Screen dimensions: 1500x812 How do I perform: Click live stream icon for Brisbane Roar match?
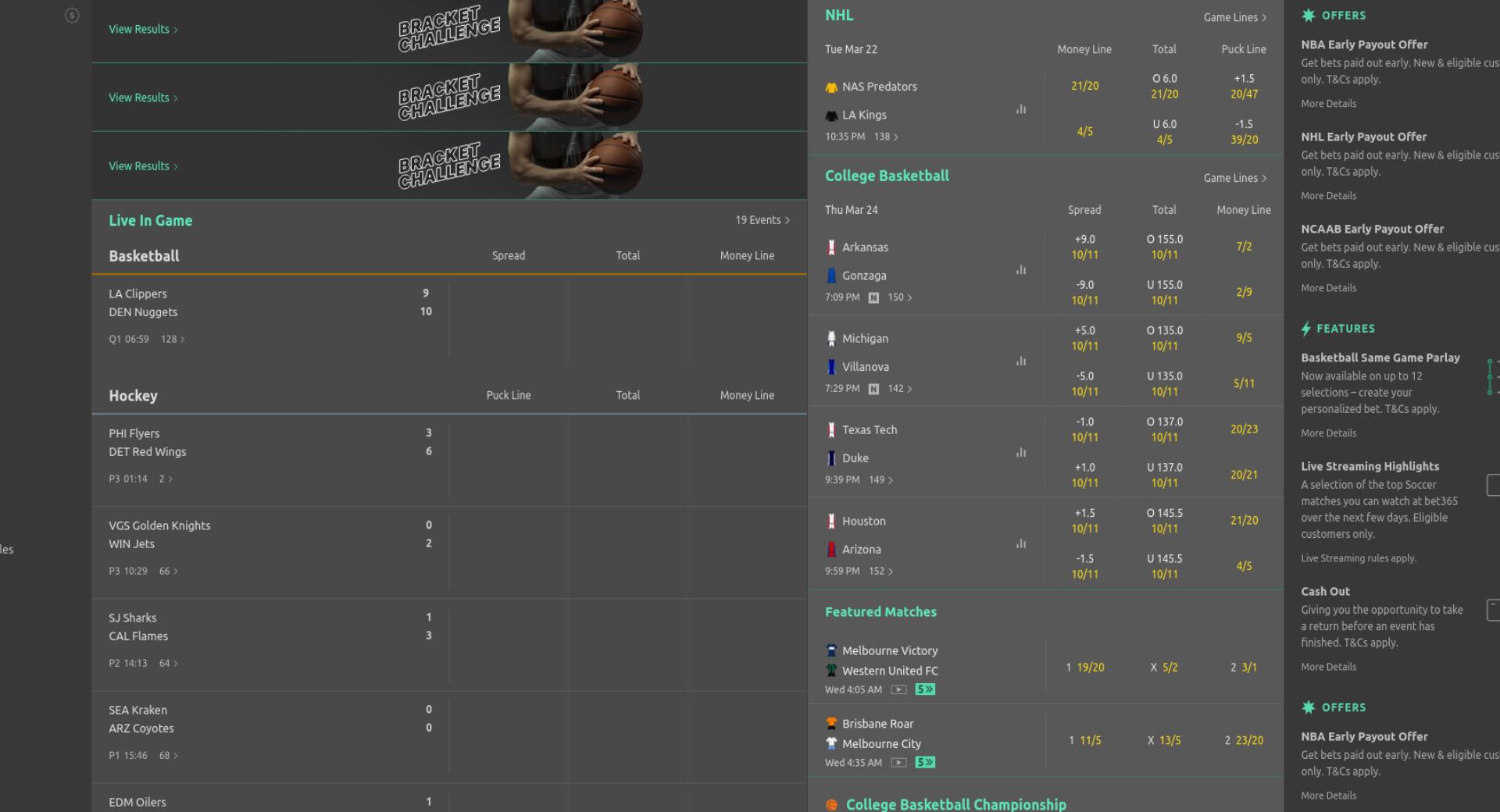(x=898, y=763)
